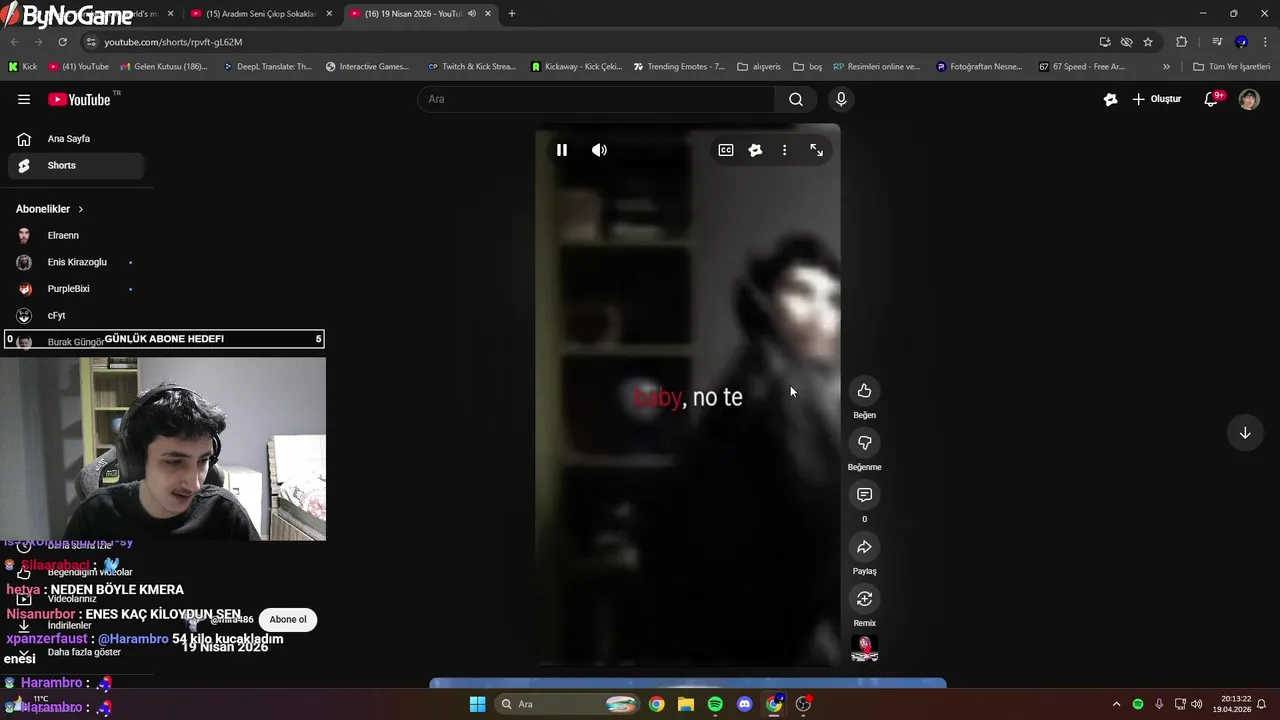Viewport: 1280px width, 720px height.
Task: Open boş bookmarks folder
Action: click(807, 67)
